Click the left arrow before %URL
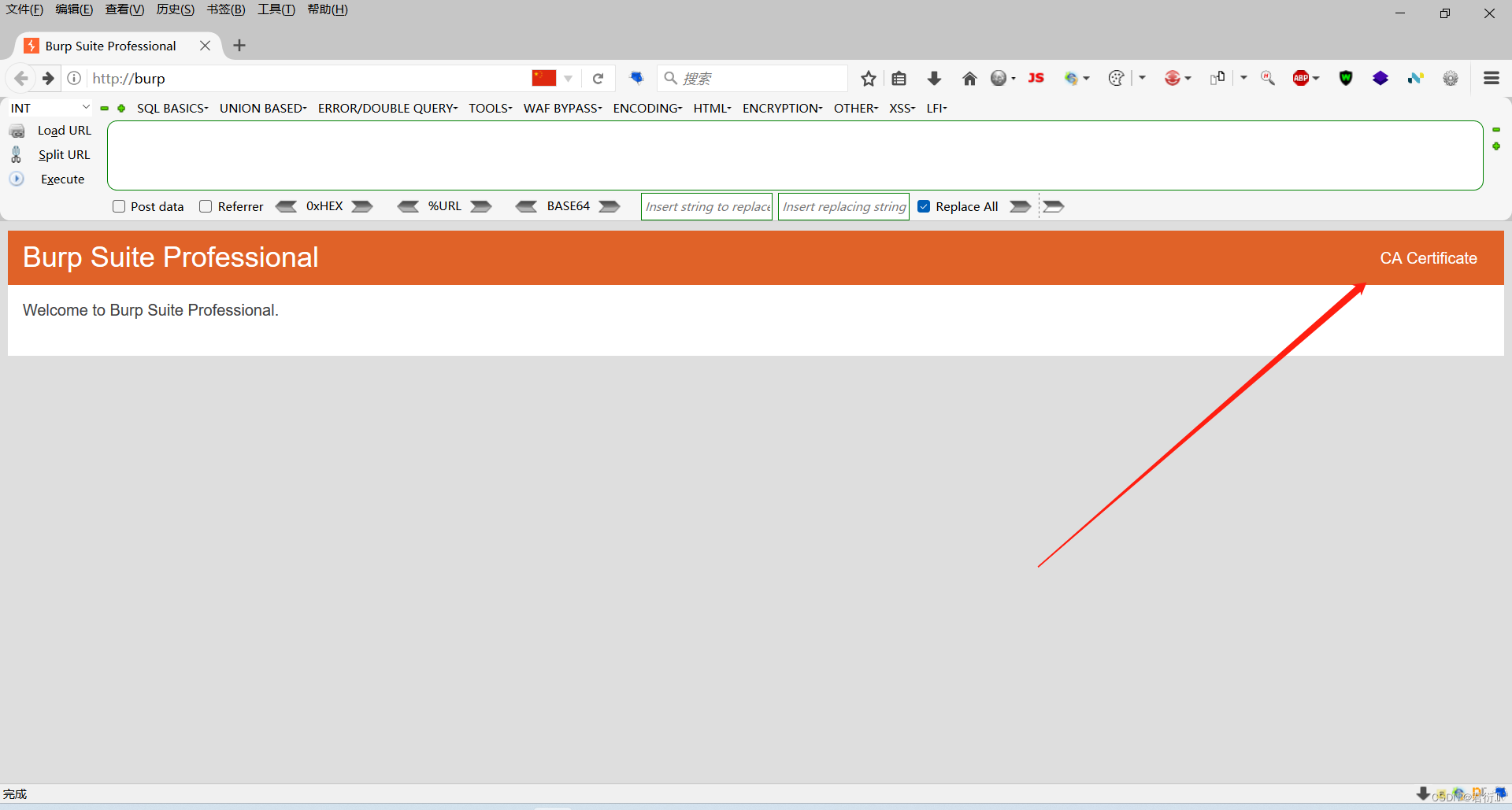Screen dimensions: 1512x810 (408, 206)
